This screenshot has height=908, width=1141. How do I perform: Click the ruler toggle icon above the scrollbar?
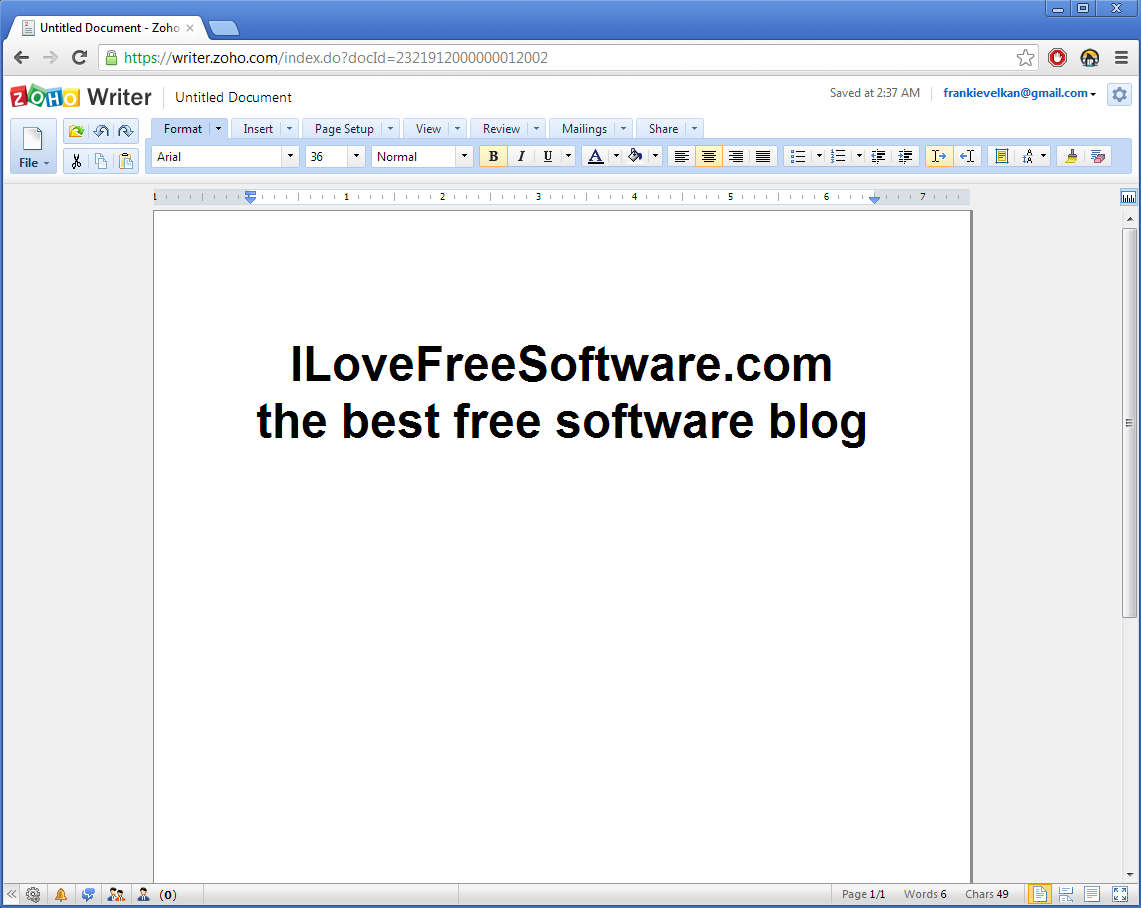[1128, 197]
